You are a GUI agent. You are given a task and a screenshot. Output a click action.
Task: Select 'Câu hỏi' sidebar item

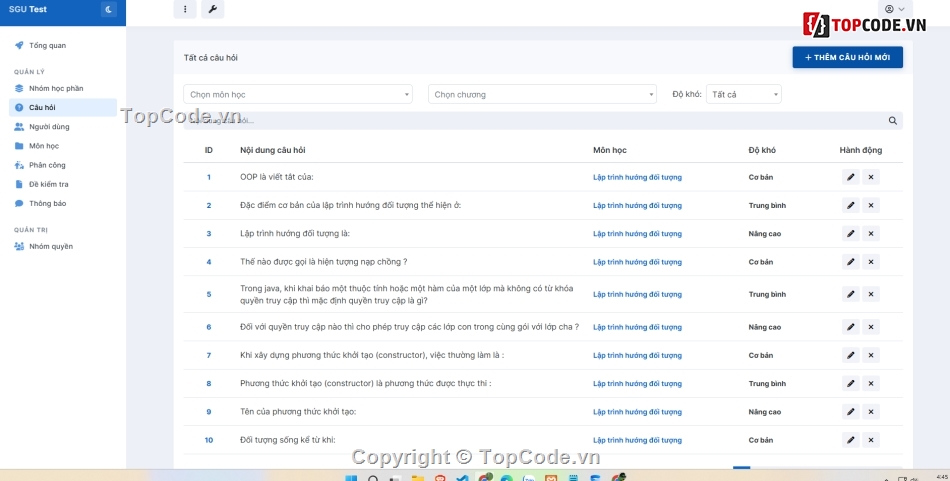pos(63,107)
